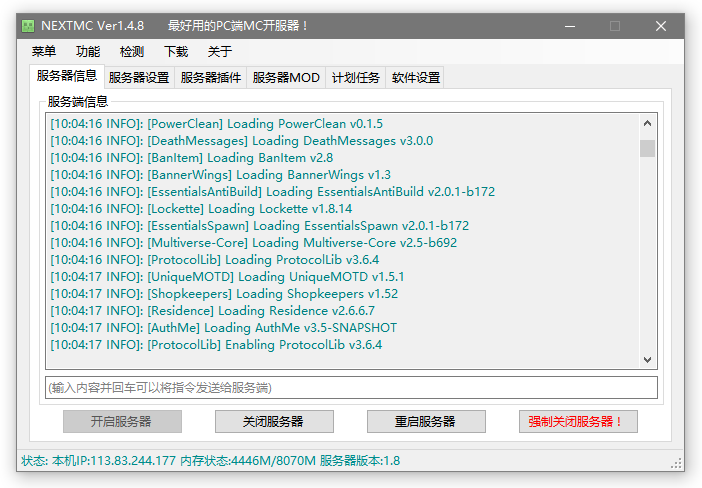The height and width of the screenshot is (488, 702).
Task: Click the 关闭服务器 button
Action: tap(274, 421)
